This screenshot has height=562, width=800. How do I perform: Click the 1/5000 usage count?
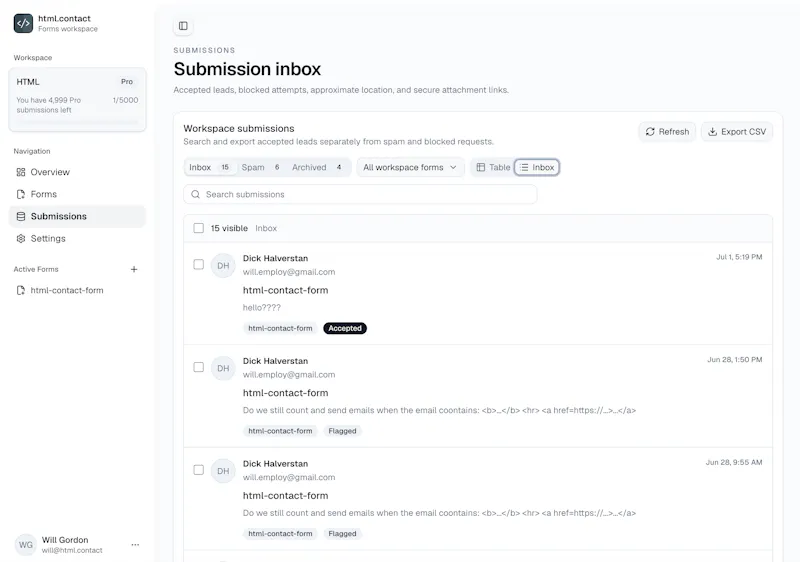(125, 100)
